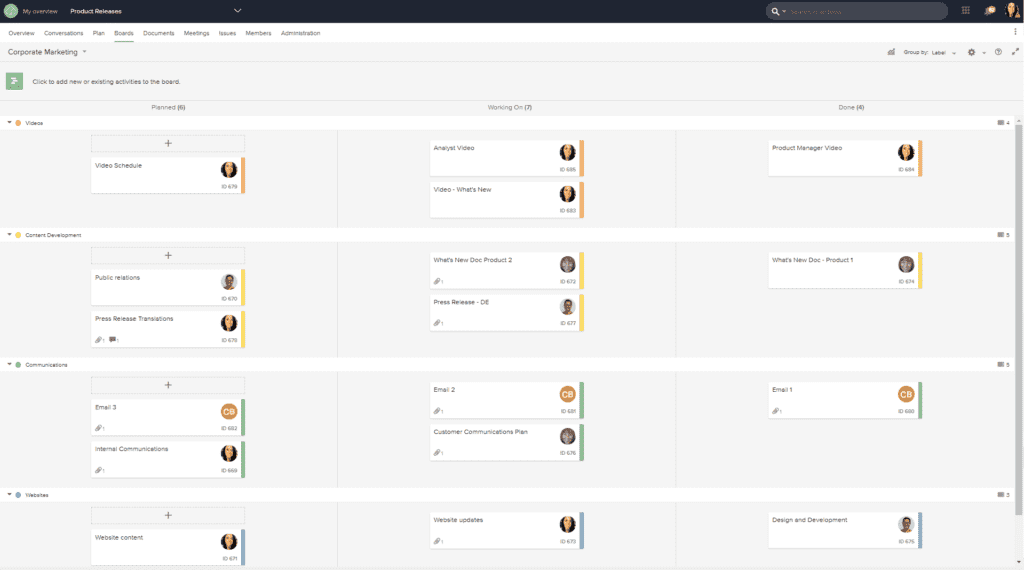Open the Design and Development card
Viewport: 1024px width, 570px height.
[x=845, y=530]
